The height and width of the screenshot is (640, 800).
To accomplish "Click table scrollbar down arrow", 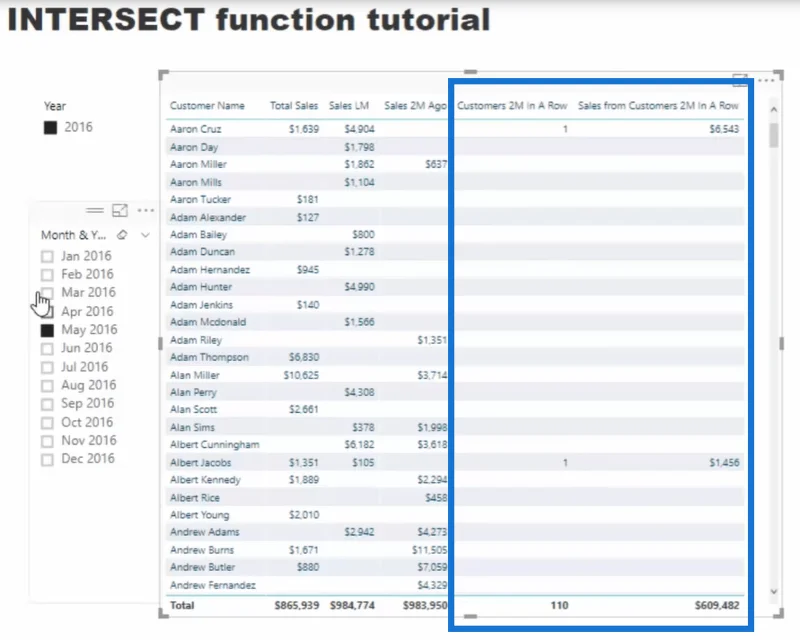I will coord(773,592).
